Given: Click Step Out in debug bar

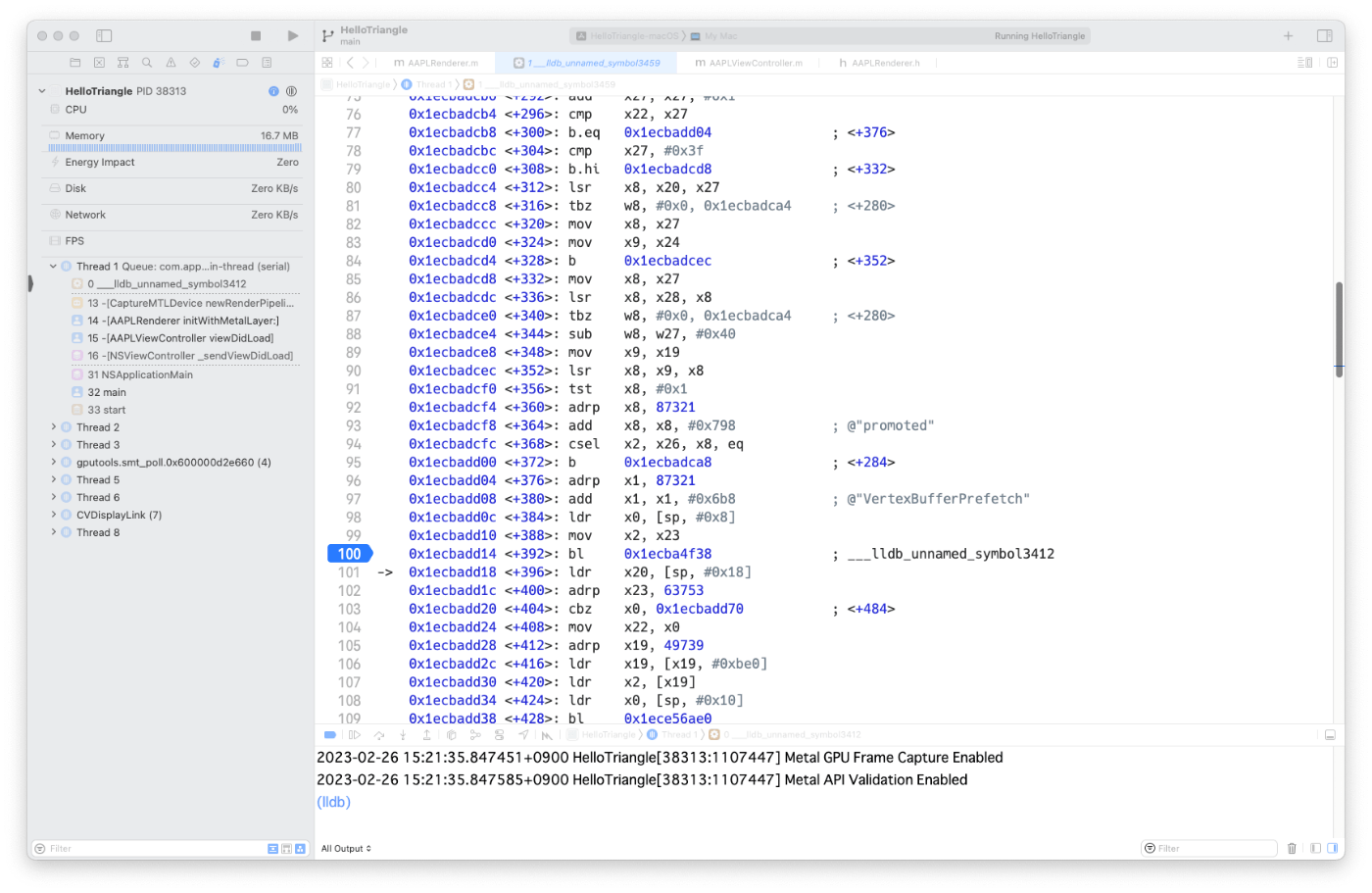Looking at the screenshot, I should [x=426, y=735].
